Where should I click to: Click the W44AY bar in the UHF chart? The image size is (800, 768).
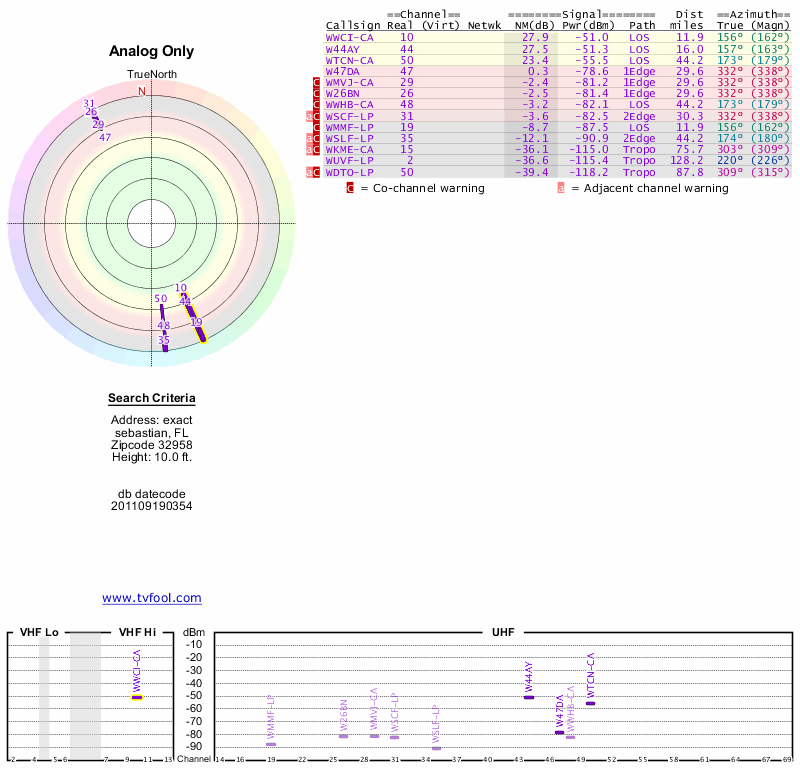[529, 697]
